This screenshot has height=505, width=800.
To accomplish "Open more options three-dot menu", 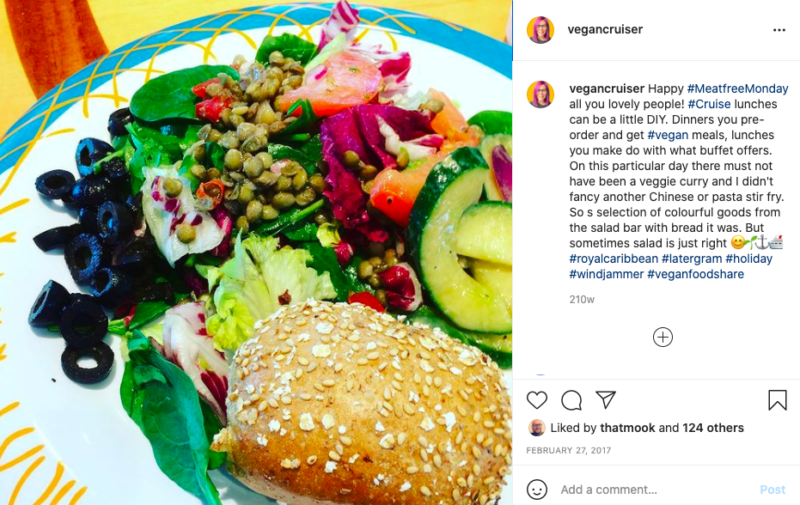I will tap(779, 30).
